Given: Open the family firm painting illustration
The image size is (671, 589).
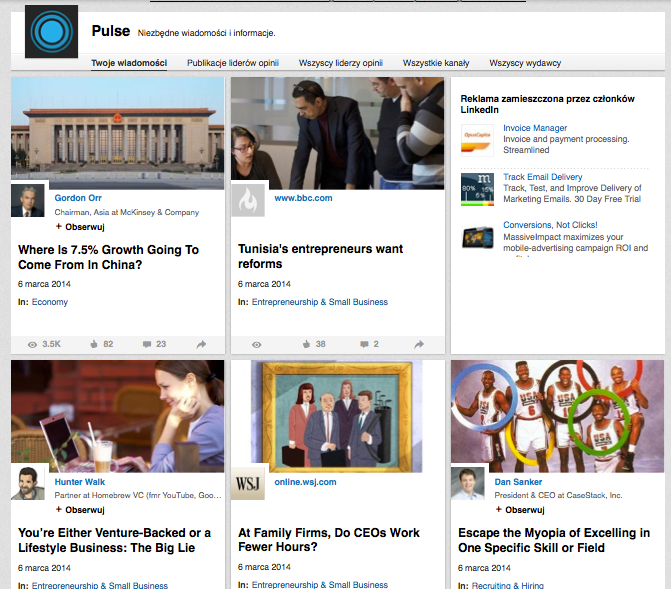Looking at the screenshot, I should 337,416.
